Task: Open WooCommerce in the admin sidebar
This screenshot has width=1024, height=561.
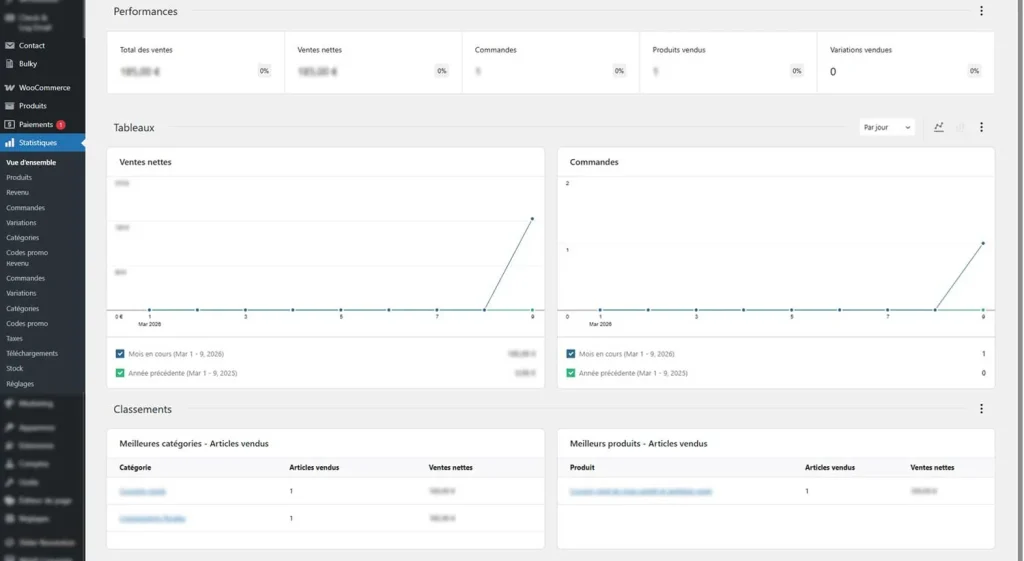Action: pyautogui.click(x=44, y=88)
